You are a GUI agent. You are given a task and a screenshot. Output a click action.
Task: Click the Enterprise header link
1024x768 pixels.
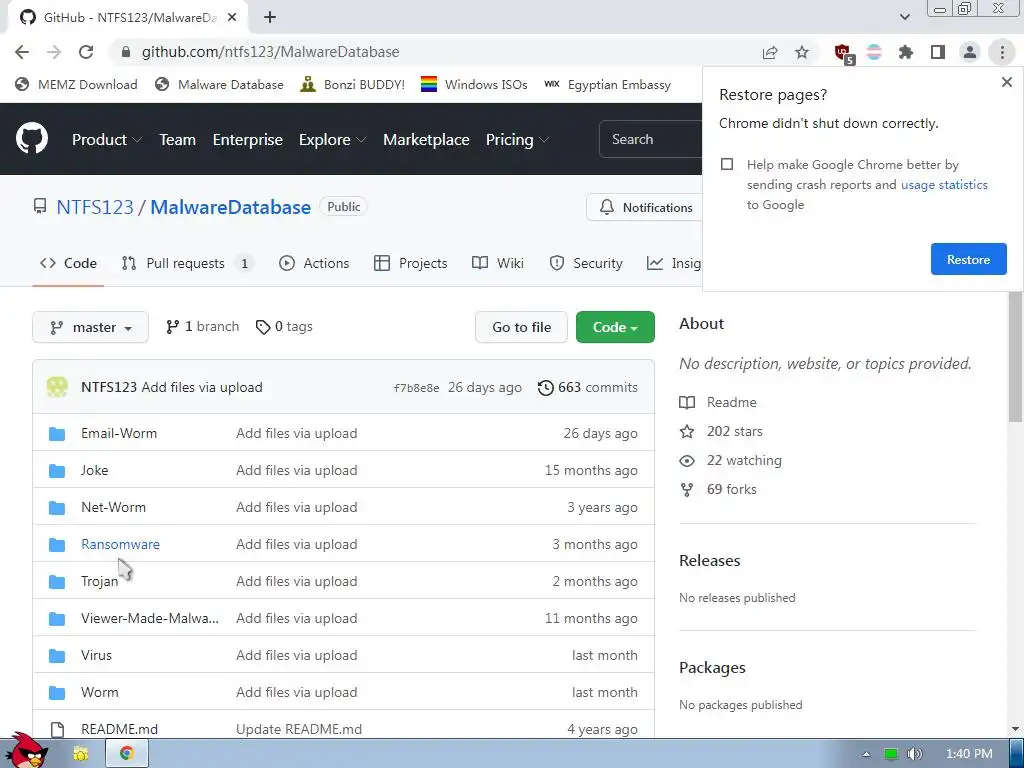(248, 139)
